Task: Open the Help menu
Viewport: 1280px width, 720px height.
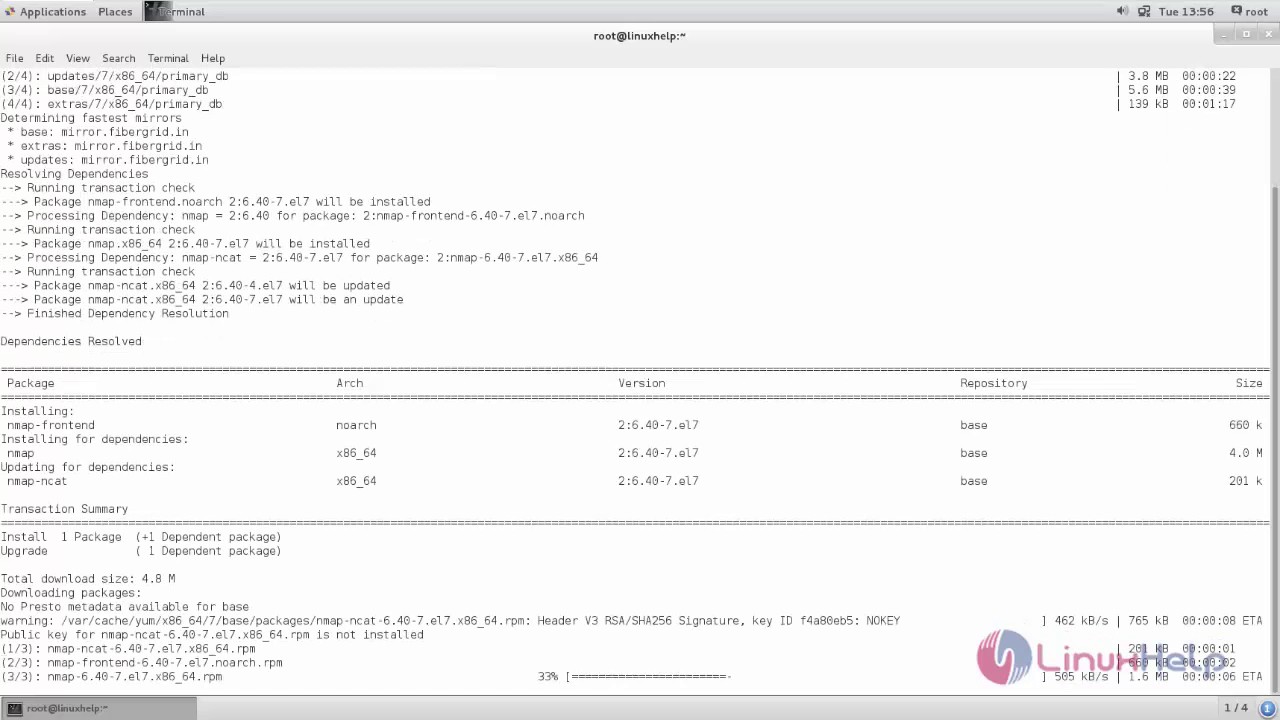Action: (x=213, y=58)
